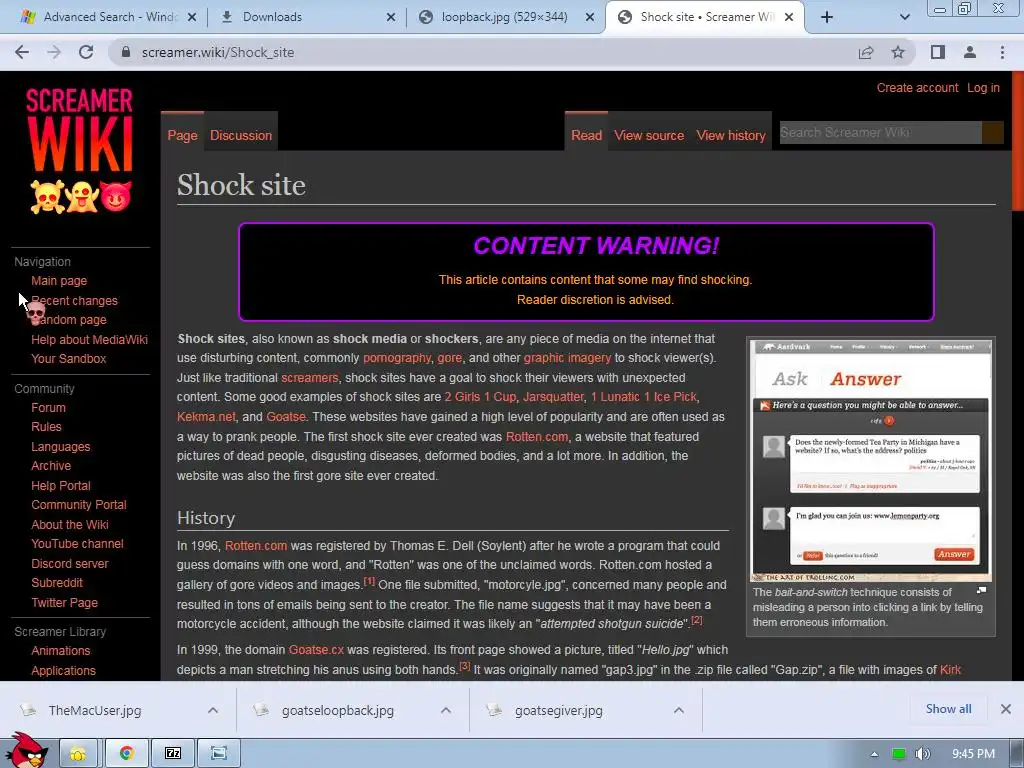Click the browser forward arrow

pos(54,52)
